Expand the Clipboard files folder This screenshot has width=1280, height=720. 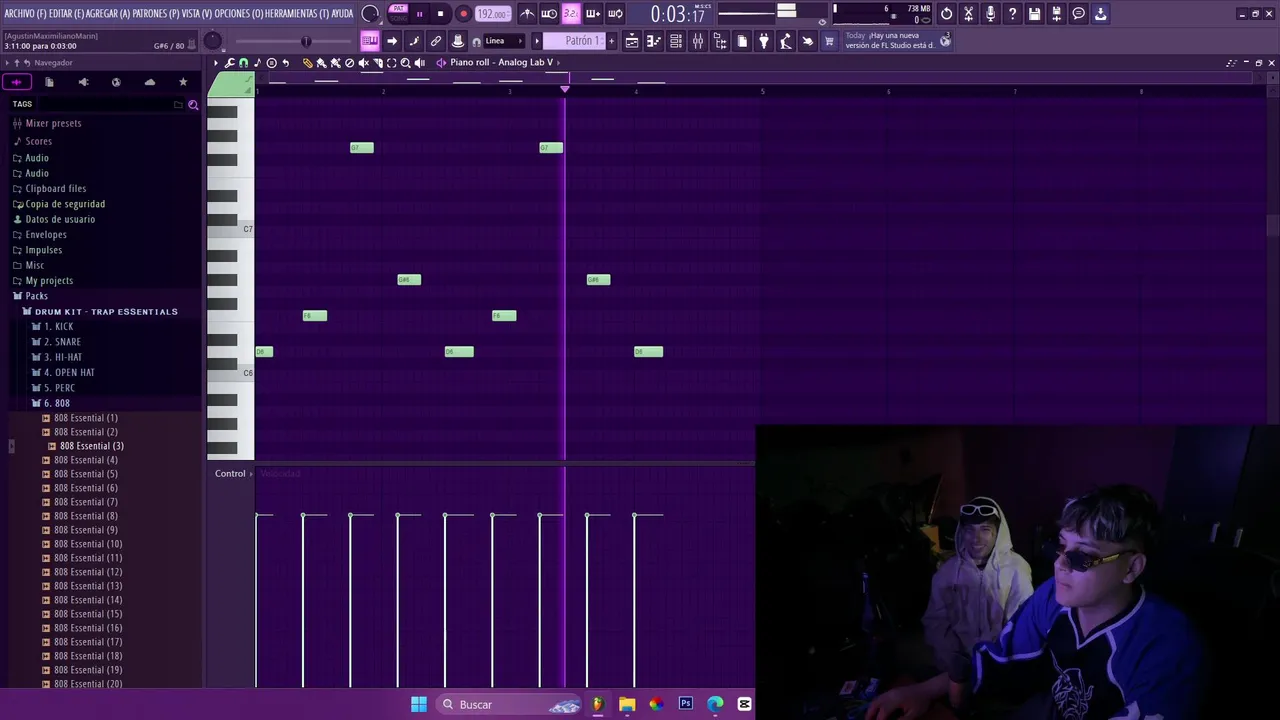[x=55, y=188]
